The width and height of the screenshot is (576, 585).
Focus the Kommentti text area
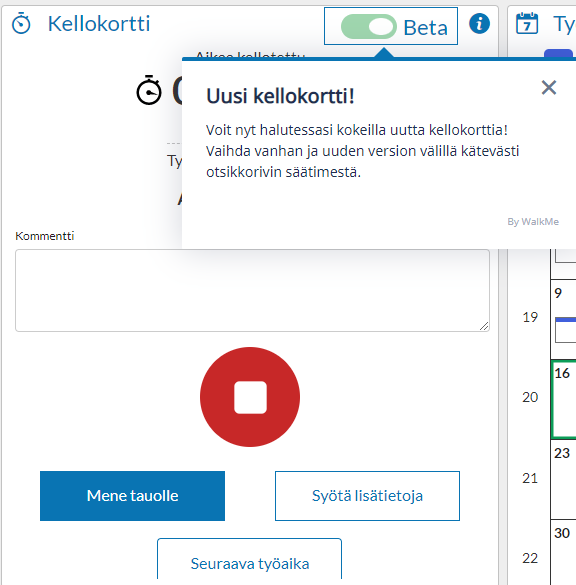click(253, 290)
